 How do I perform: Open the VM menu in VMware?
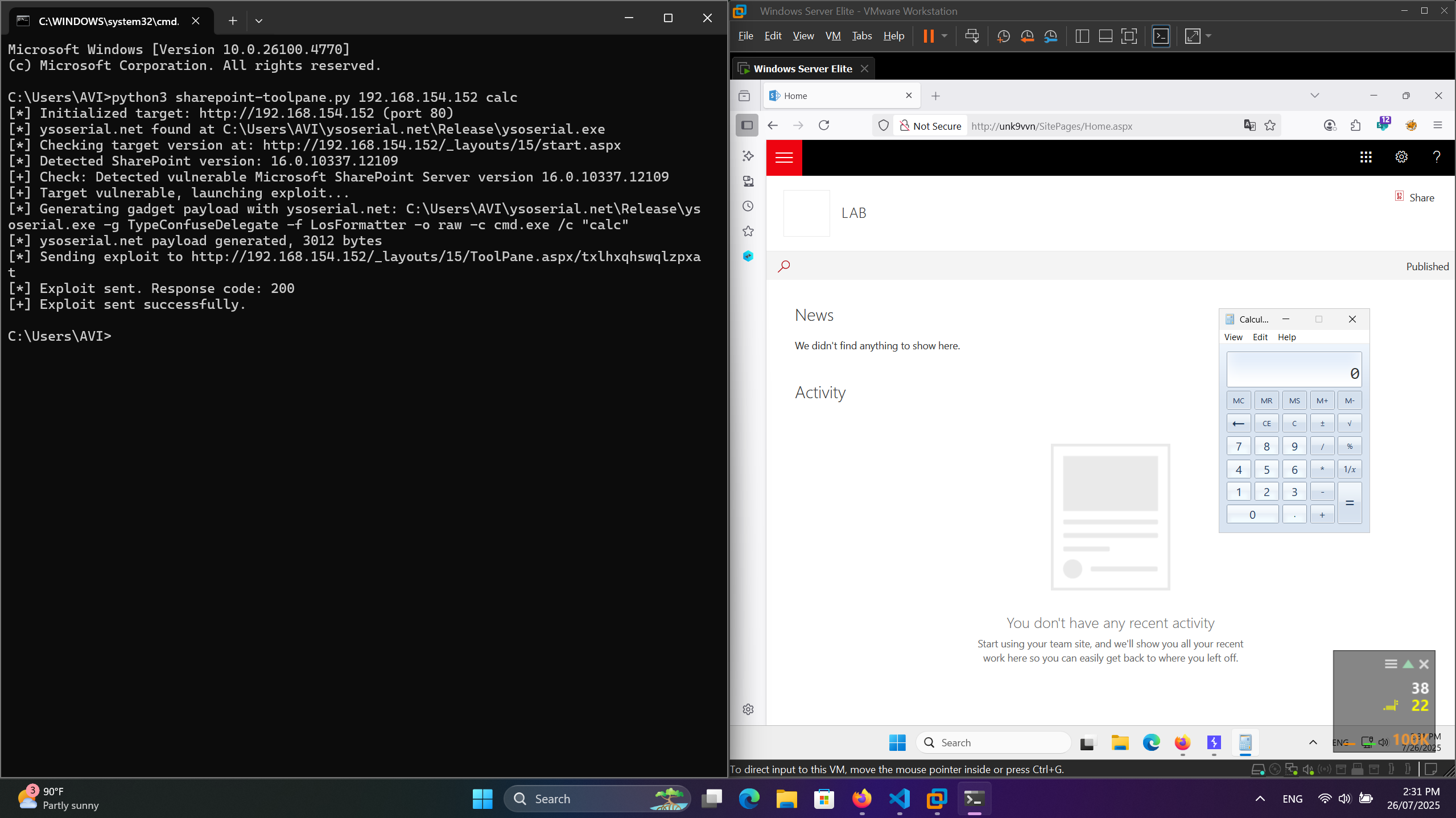point(832,36)
